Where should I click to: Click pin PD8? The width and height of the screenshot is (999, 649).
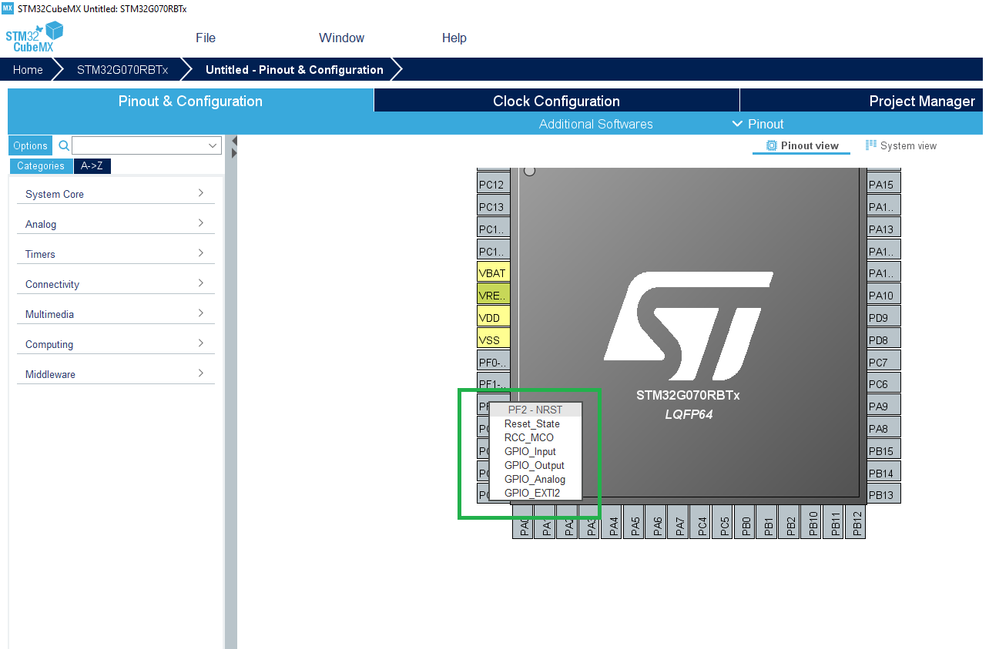tap(884, 339)
